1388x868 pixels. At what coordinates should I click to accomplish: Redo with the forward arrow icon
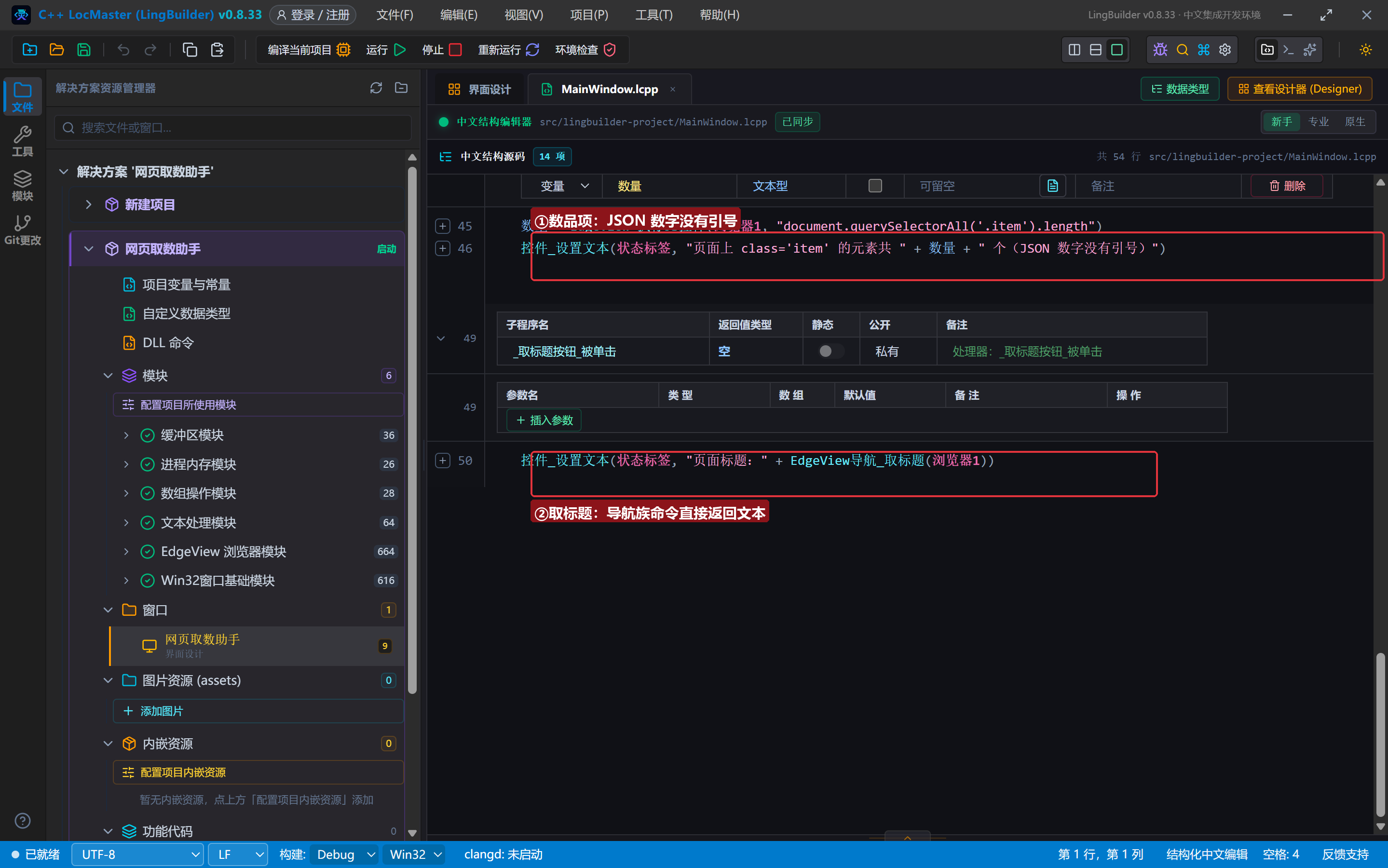(x=150, y=50)
